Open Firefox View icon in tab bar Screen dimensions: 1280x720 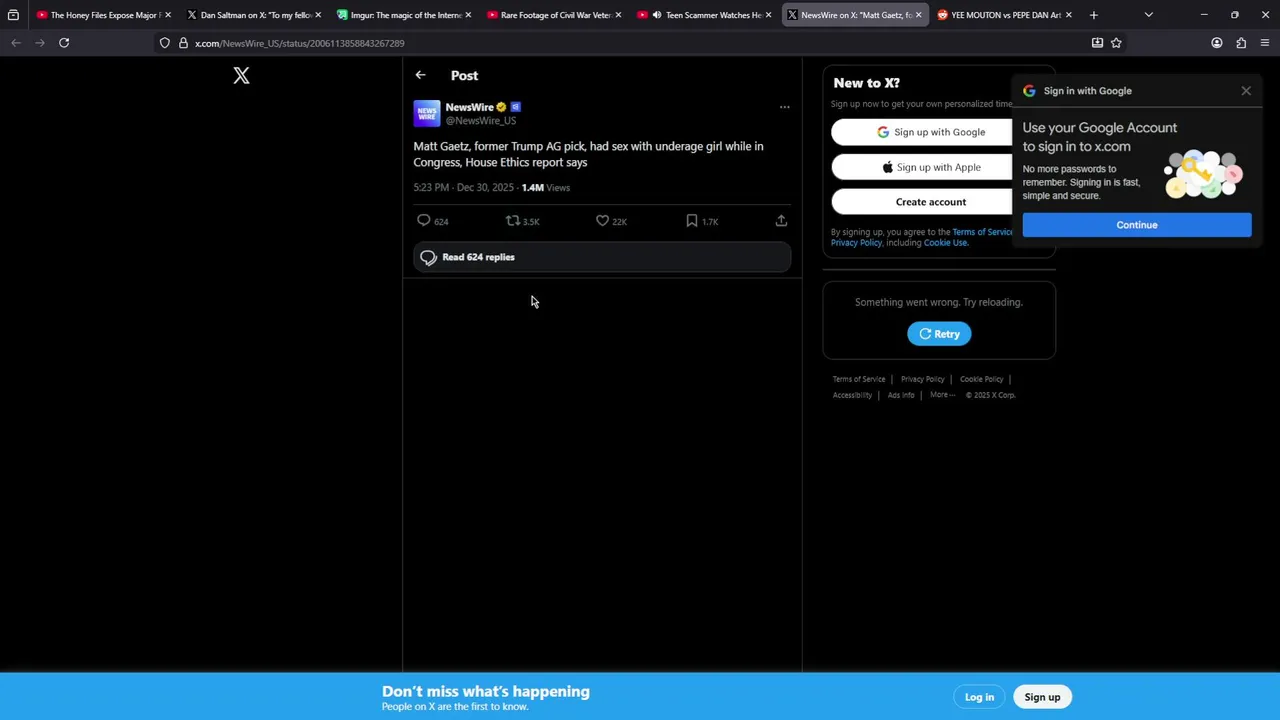[13, 15]
